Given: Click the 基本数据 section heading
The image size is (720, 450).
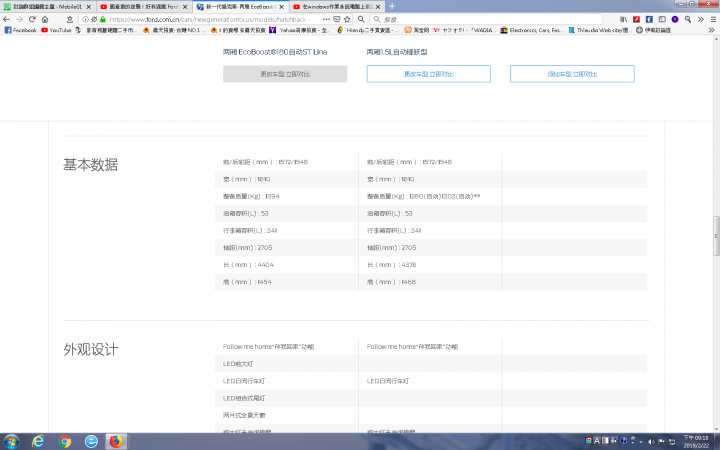Looking at the screenshot, I should tap(90, 164).
